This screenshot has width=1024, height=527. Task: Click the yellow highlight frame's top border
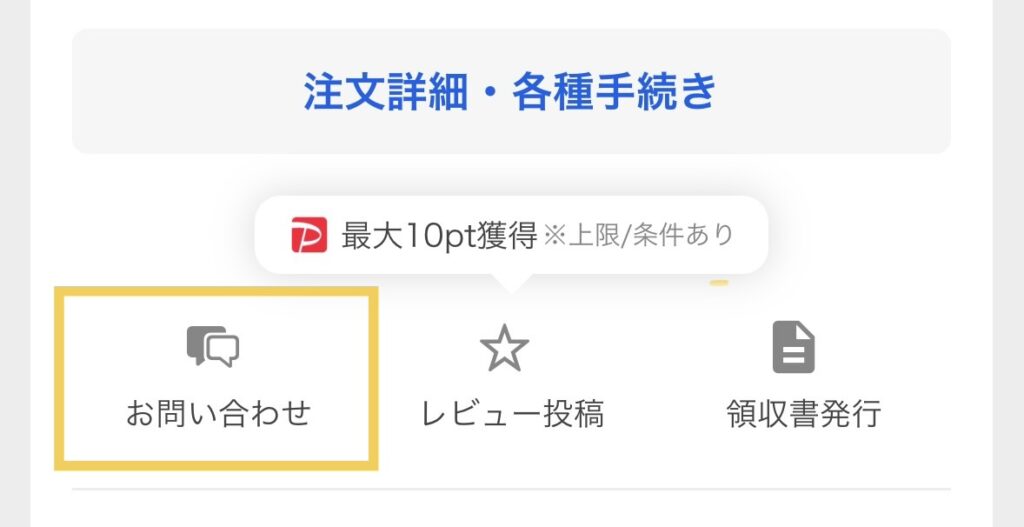216,293
